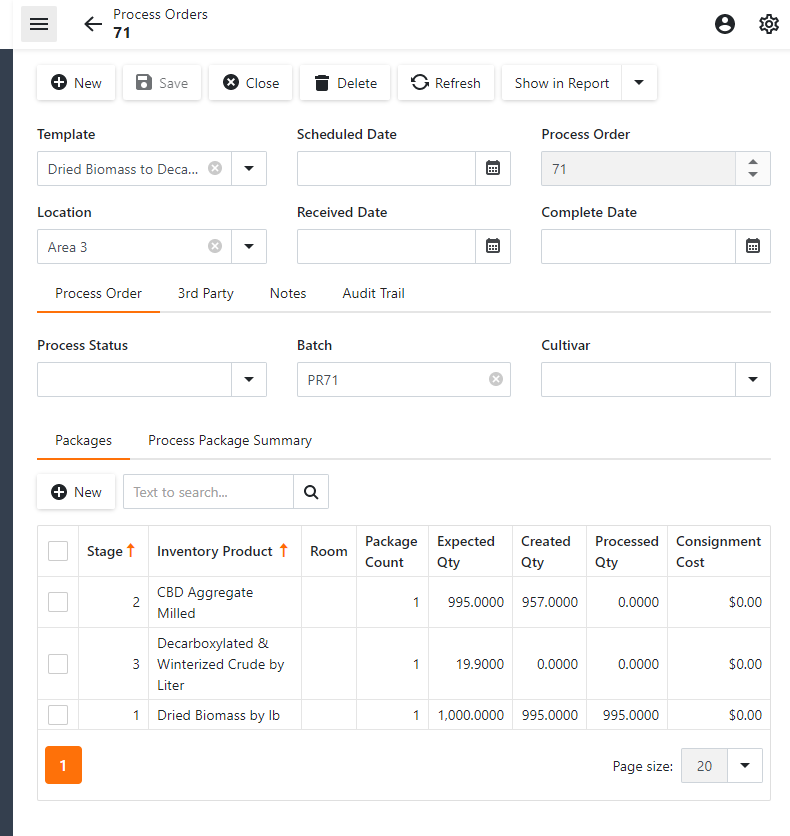790x836 pixels.
Task: Toggle the select-all checkbox in table header
Action: point(58,551)
